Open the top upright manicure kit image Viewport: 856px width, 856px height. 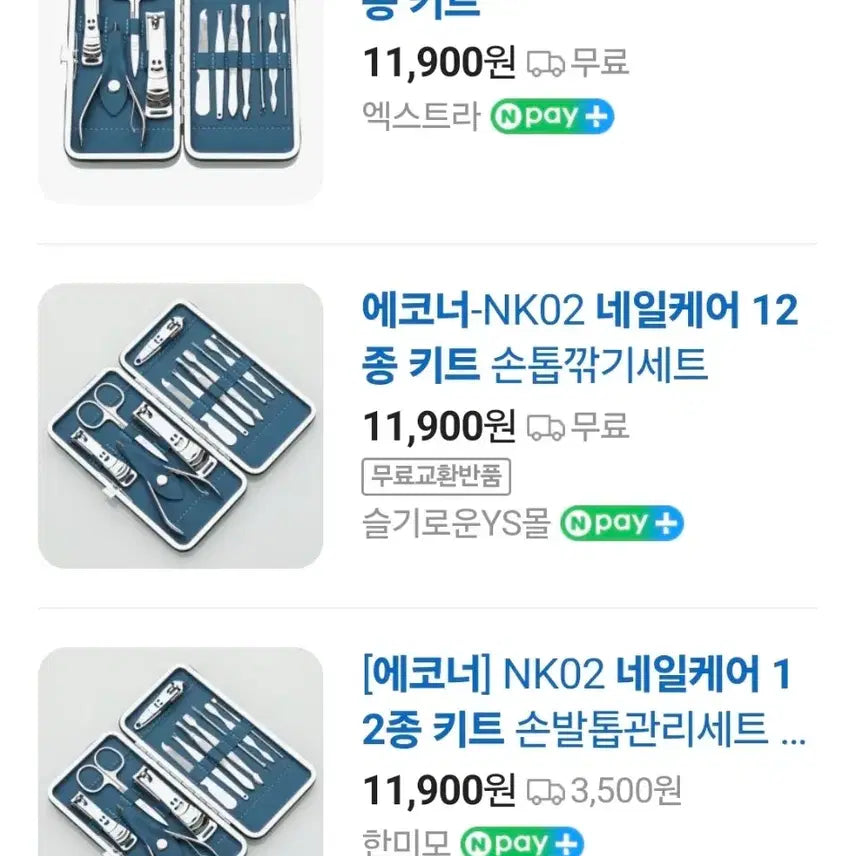pos(180,103)
